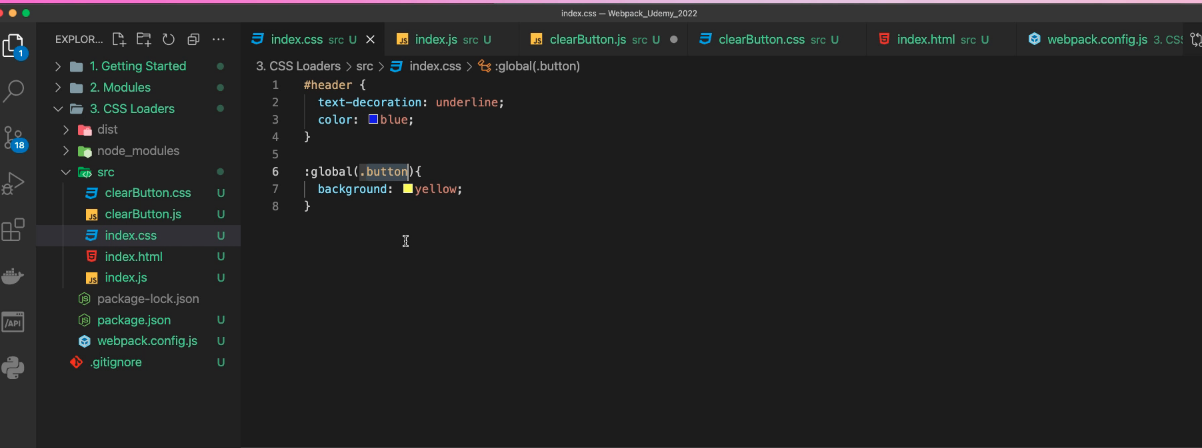This screenshot has width=1202, height=448.
Task: Click the highlighted '.button' selector text
Action: 384,171
